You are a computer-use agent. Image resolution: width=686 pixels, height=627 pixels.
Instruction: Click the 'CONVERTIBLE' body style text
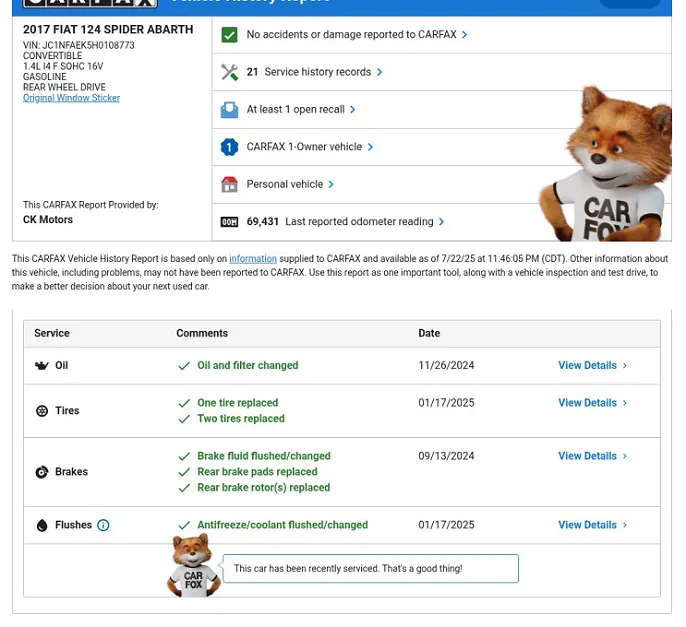point(52,56)
